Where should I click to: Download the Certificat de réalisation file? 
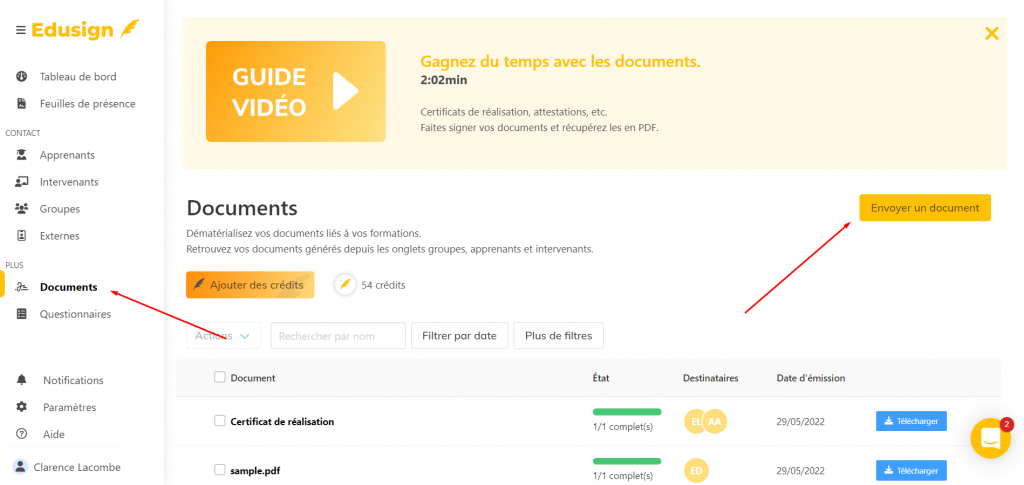coord(911,421)
